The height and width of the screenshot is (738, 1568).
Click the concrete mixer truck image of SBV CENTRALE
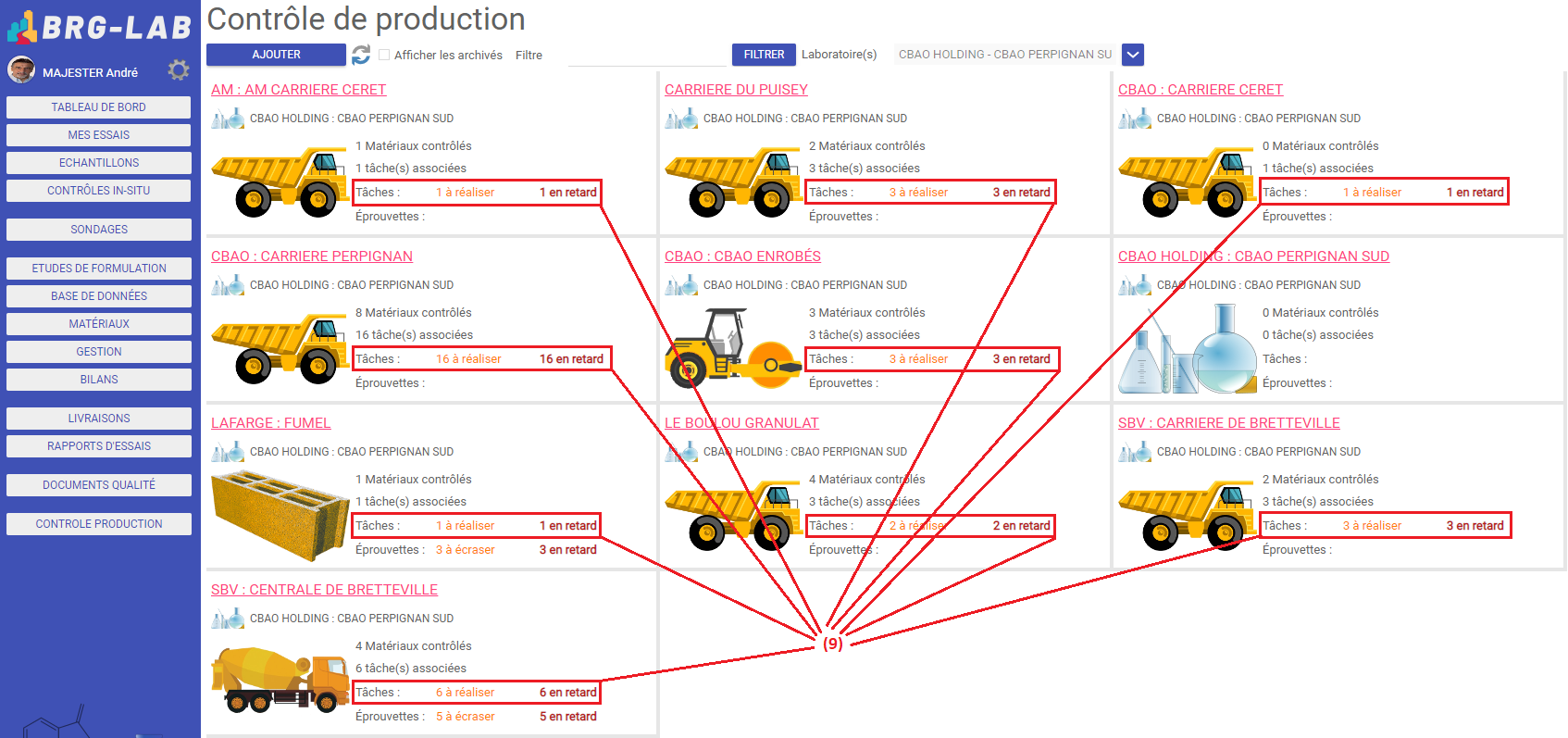[280, 680]
